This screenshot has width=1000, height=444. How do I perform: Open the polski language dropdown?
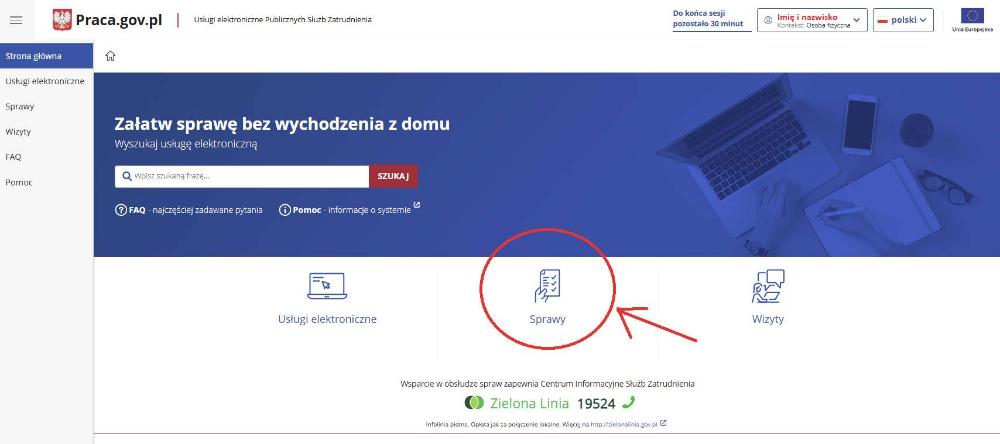click(903, 20)
